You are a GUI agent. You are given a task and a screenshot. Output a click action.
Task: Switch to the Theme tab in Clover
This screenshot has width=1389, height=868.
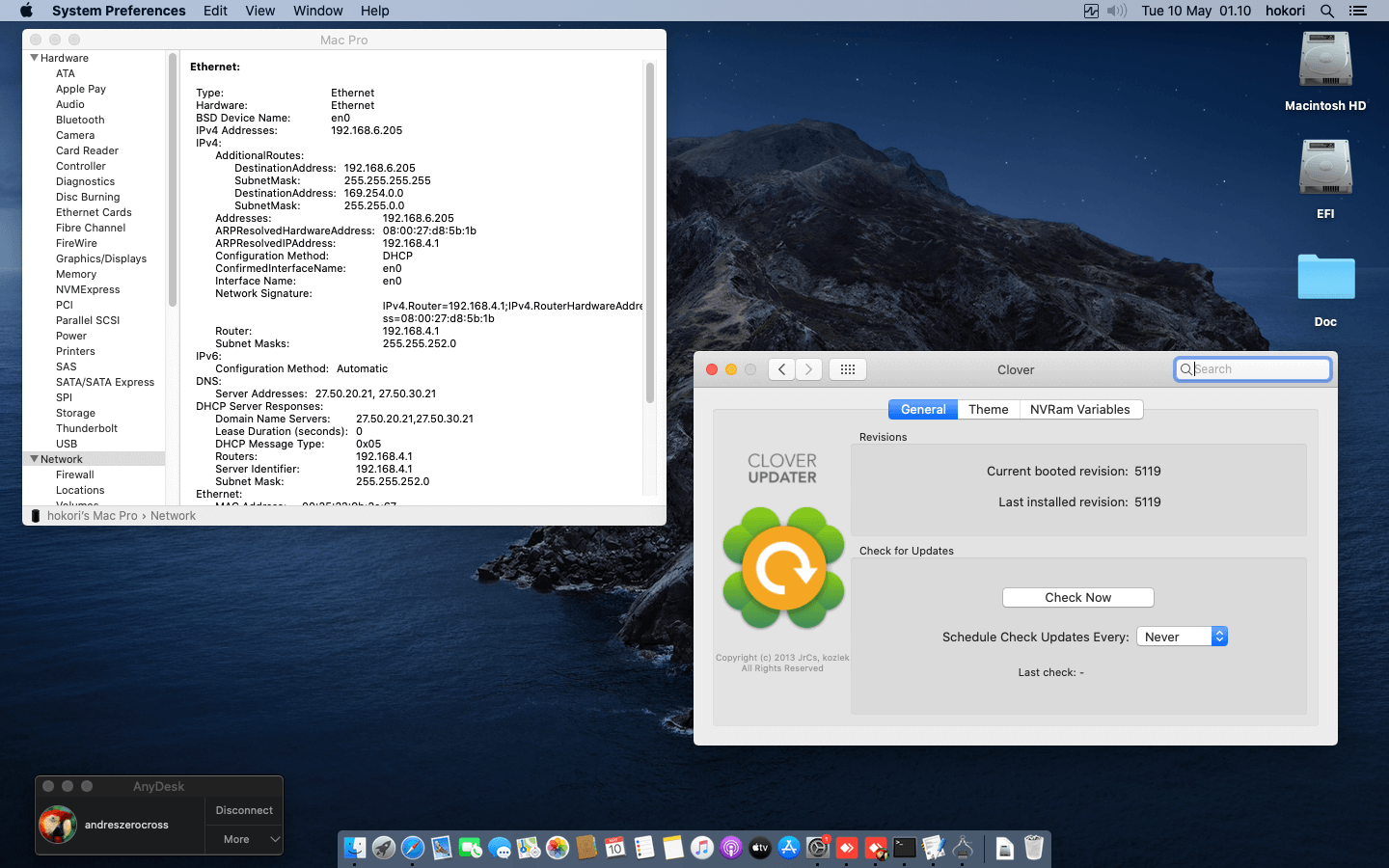988,409
